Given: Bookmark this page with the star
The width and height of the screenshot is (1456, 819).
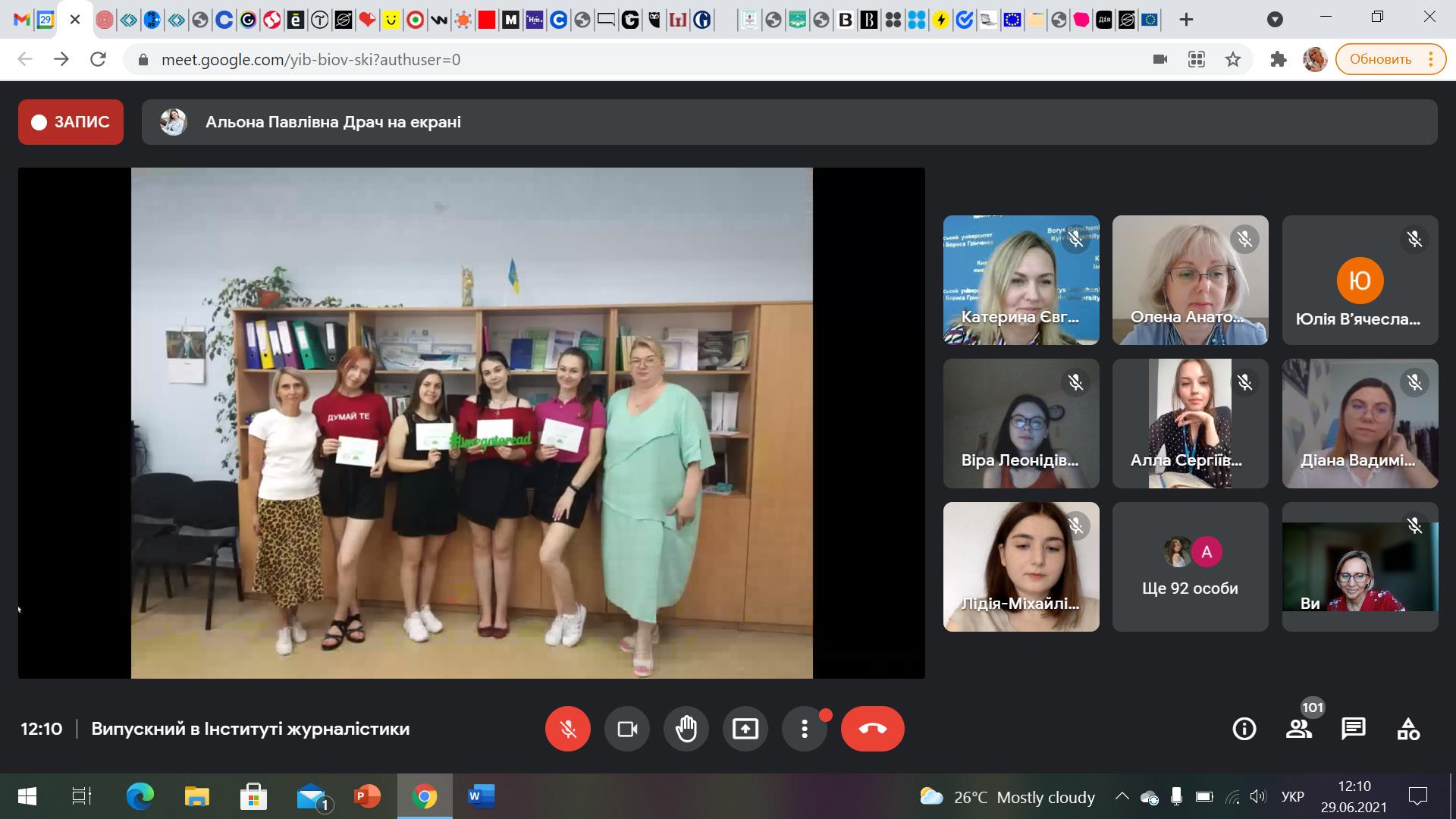Looking at the screenshot, I should pos(1233,59).
